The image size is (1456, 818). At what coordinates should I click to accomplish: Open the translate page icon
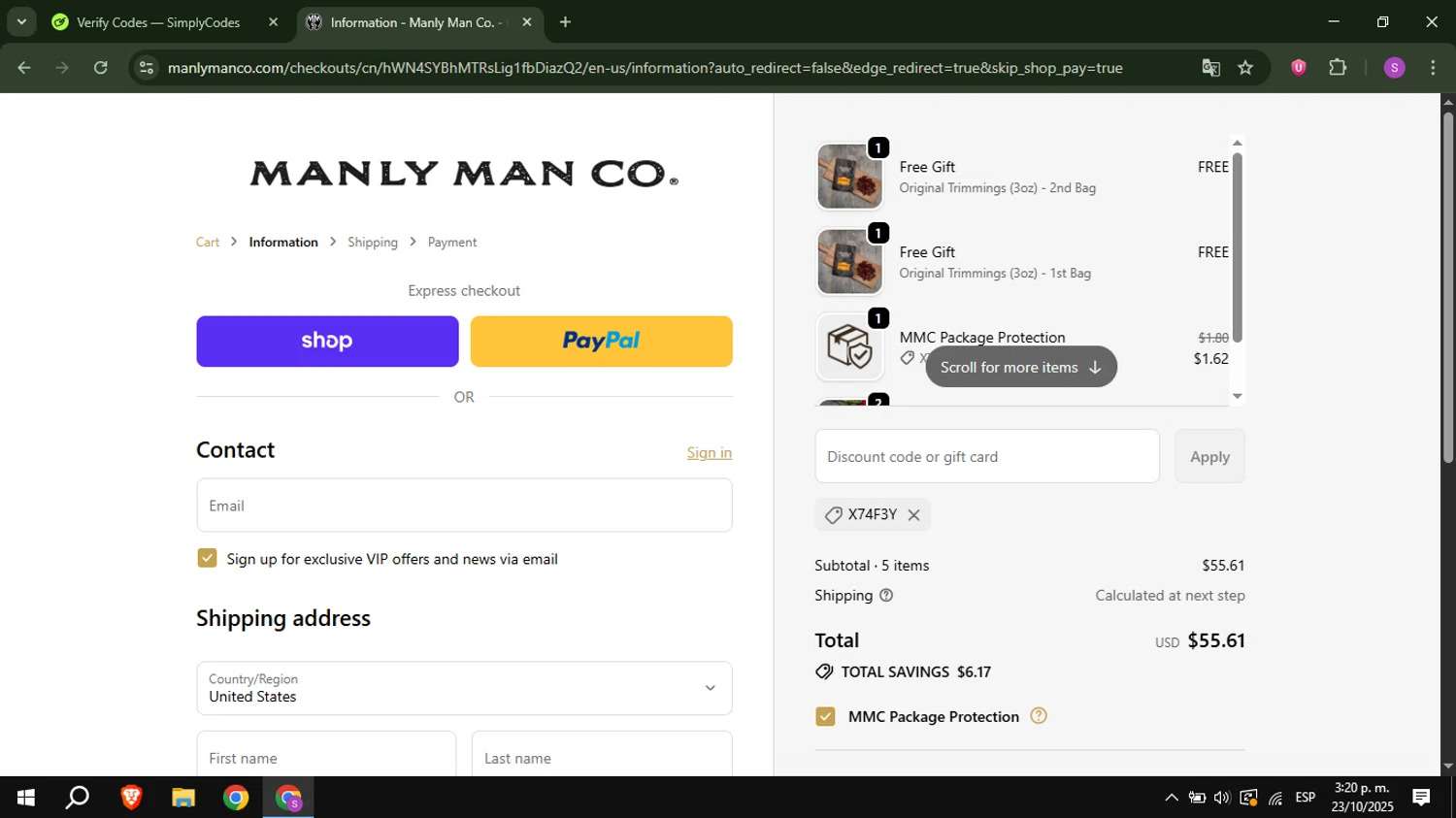[1210, 68]
